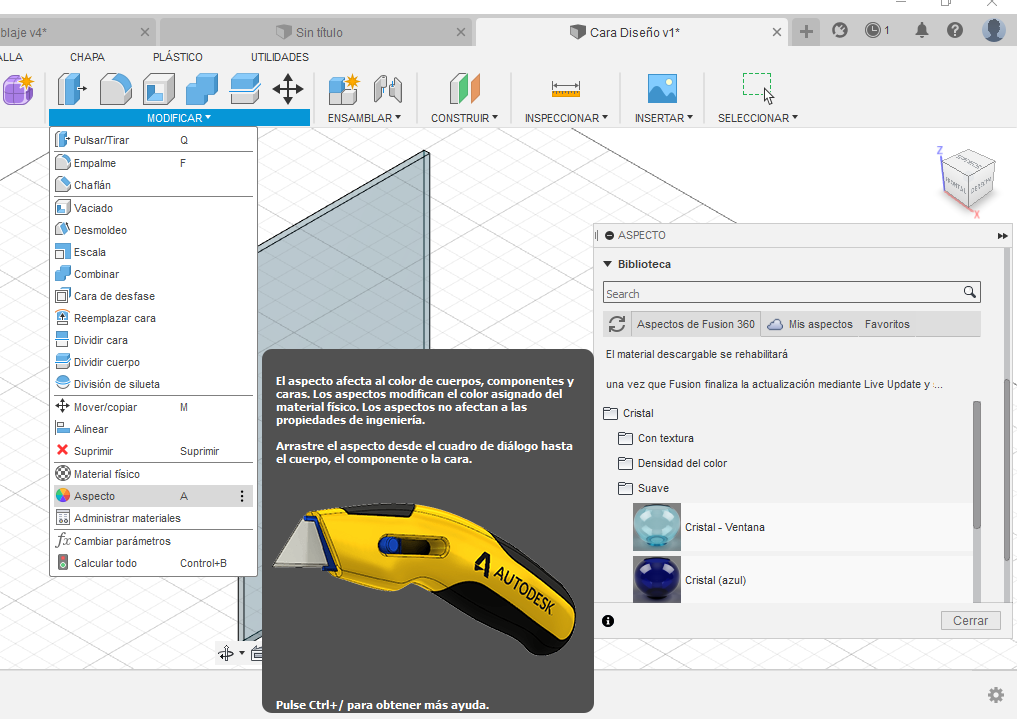Choose Material físico menu entry
The image size is (1017, 719).
(x=154, y=474)
